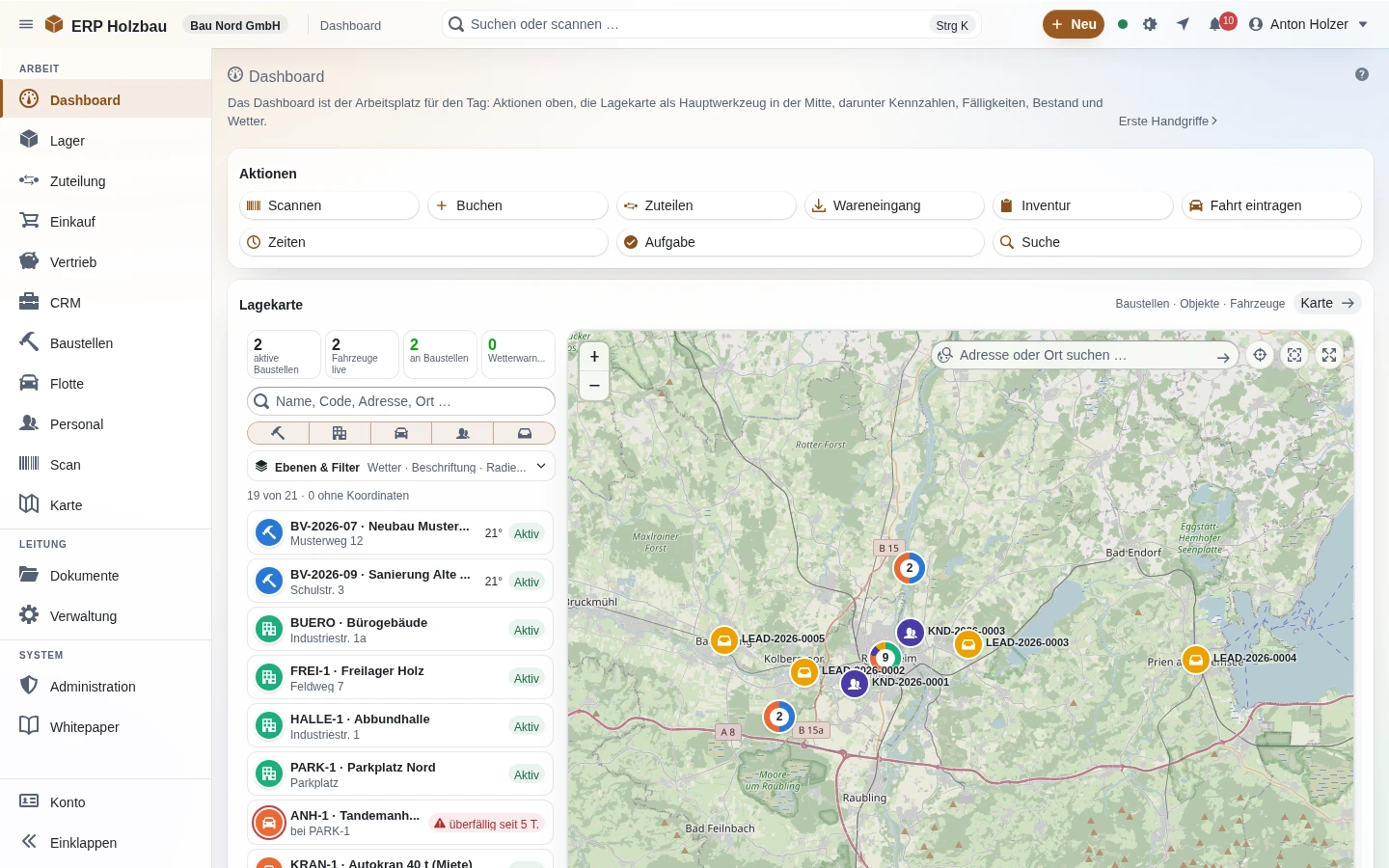Open notifications bell with 10 badge

point(1216,24)
